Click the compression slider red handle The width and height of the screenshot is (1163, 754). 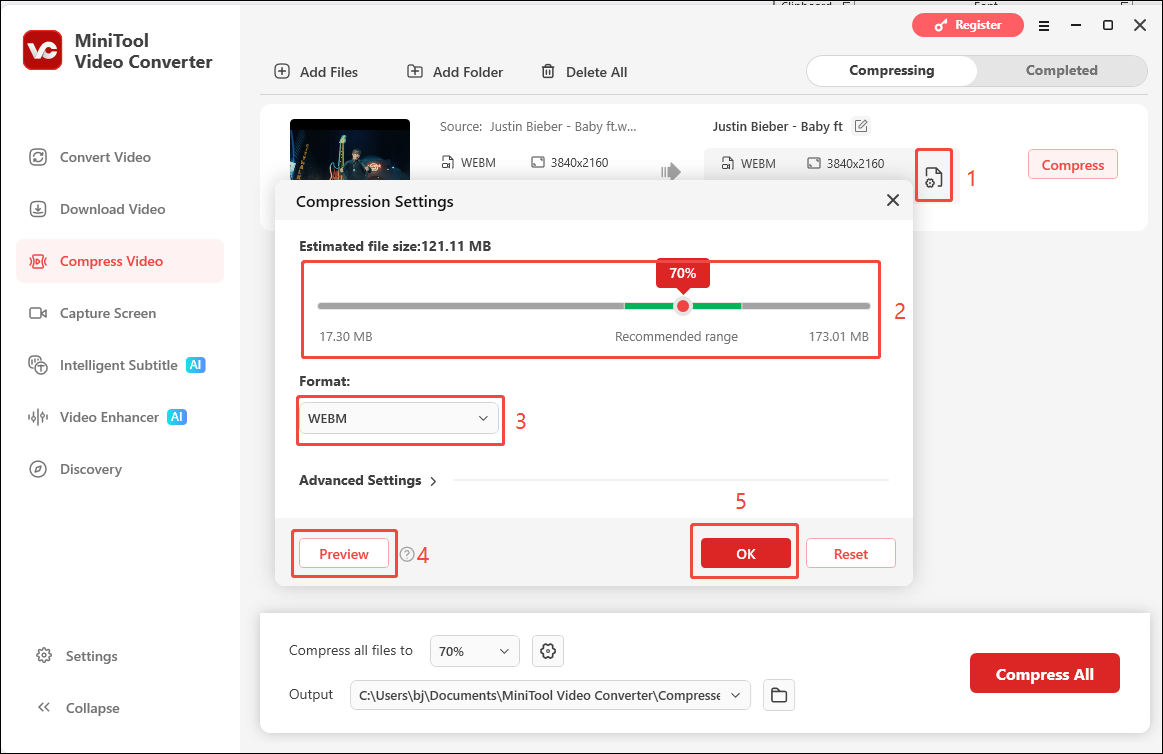tap(683, 306)
